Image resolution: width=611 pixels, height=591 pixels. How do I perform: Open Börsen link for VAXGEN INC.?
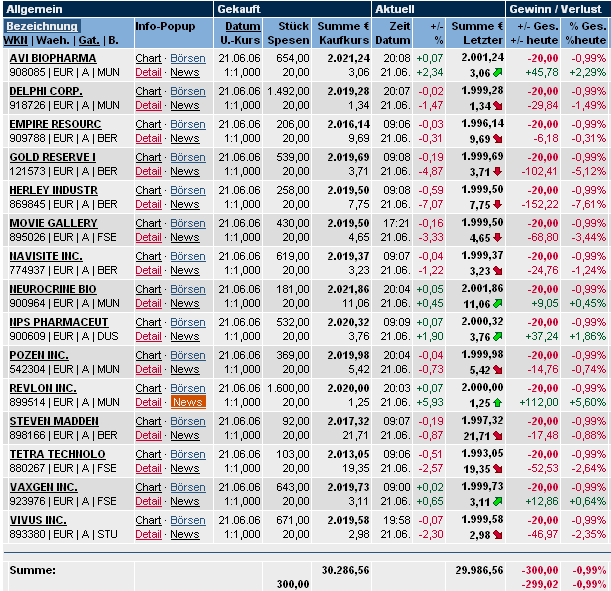[188, 487]
